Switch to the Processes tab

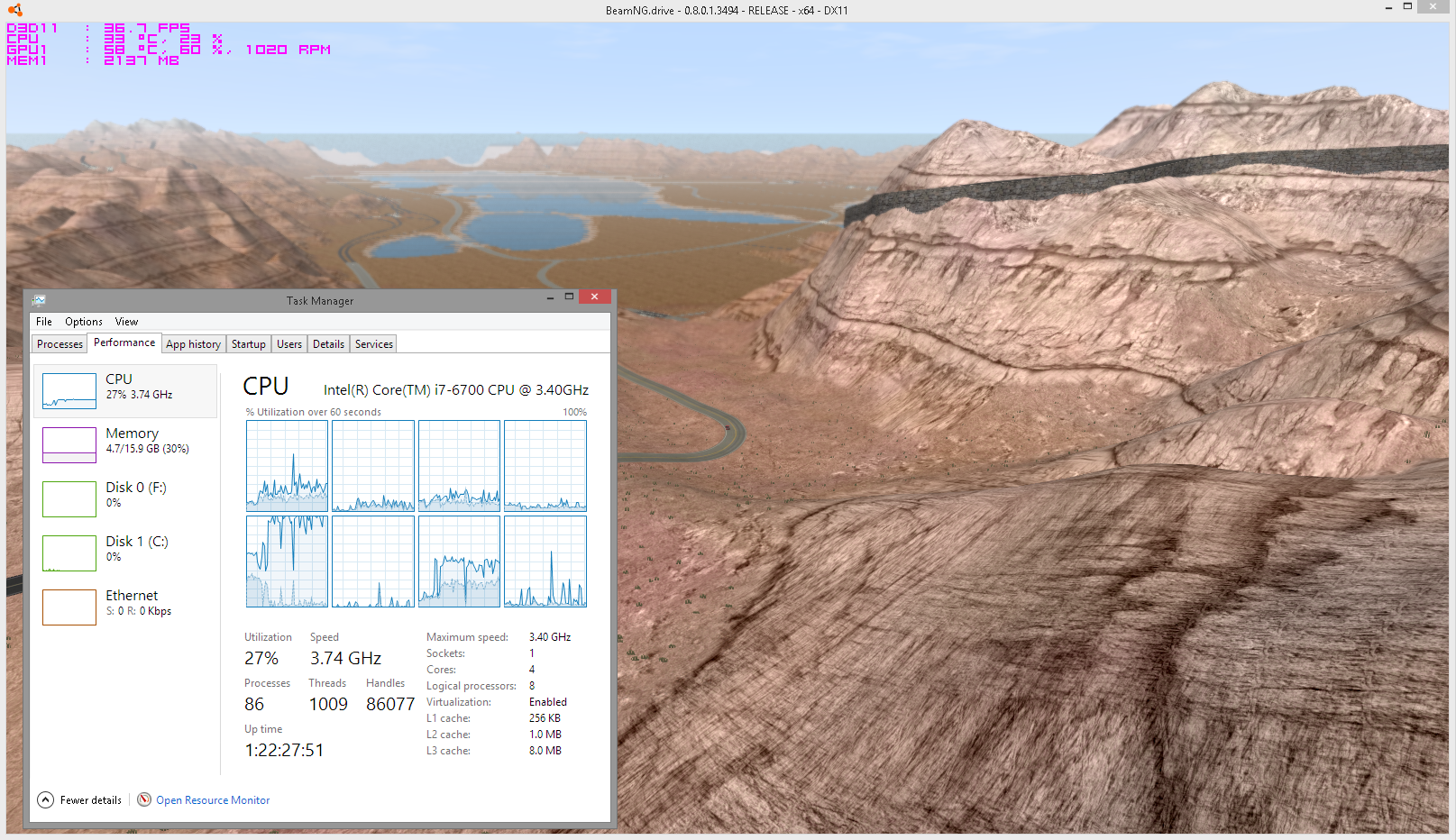tap(60, 344)
